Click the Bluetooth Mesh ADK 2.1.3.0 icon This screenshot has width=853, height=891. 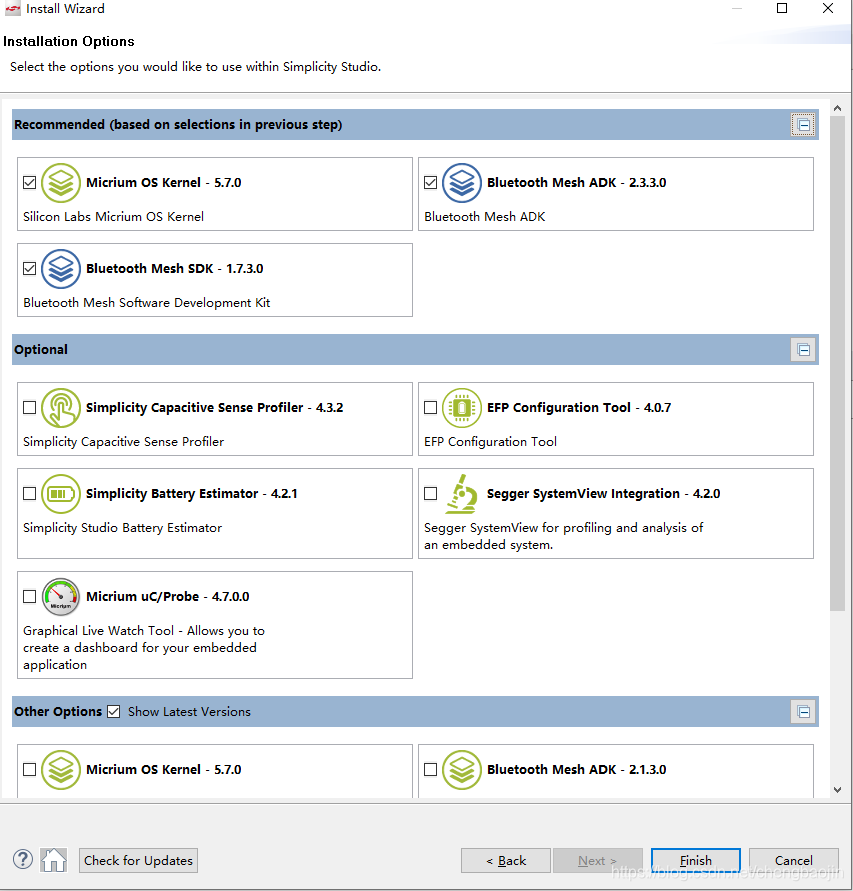click(x=461, y=770)
